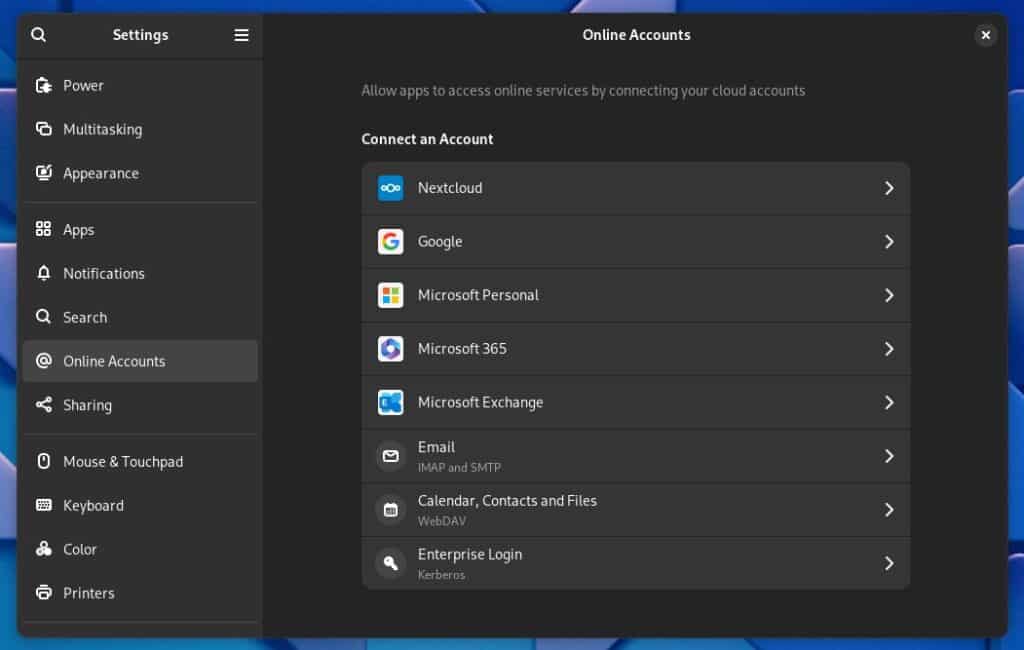Click the Microsoft Personal logo icon
Viewport: 1024px width, 650px height.
click(390, 295)
